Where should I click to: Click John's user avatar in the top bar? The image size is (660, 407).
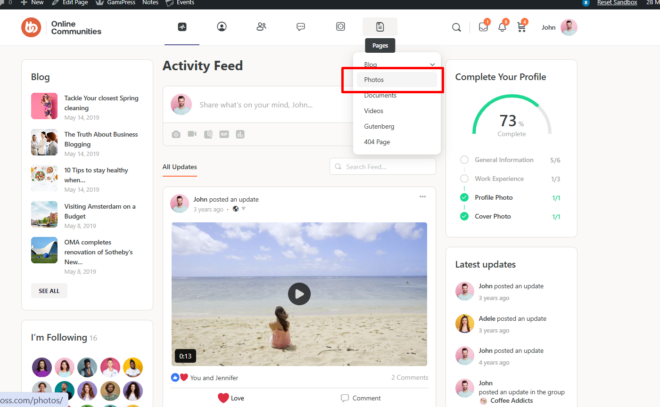[569, 27]
